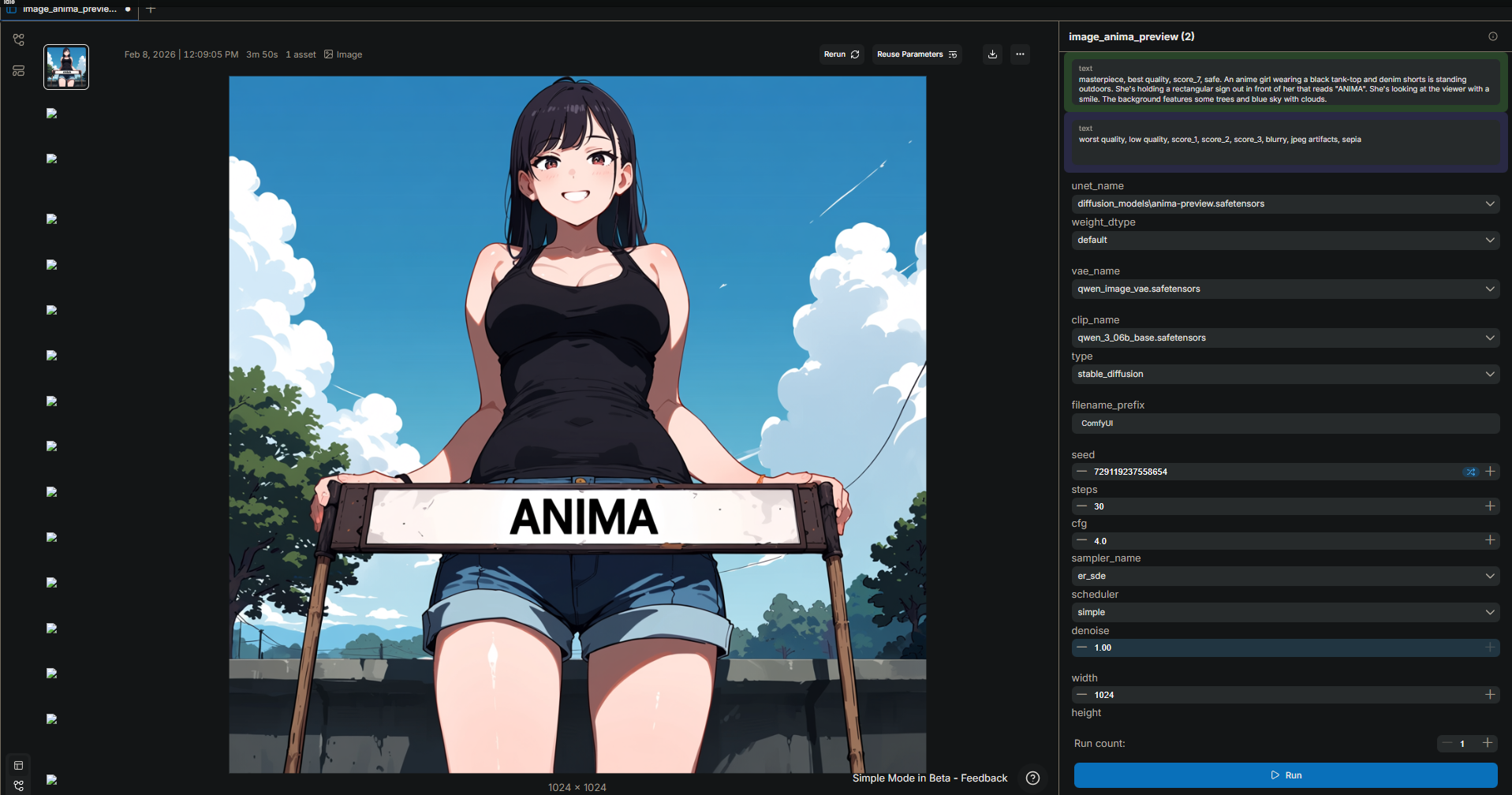The image size is (1512, 795).
Task: Raise the cfg value with plus
Action: coord(1490,540)
